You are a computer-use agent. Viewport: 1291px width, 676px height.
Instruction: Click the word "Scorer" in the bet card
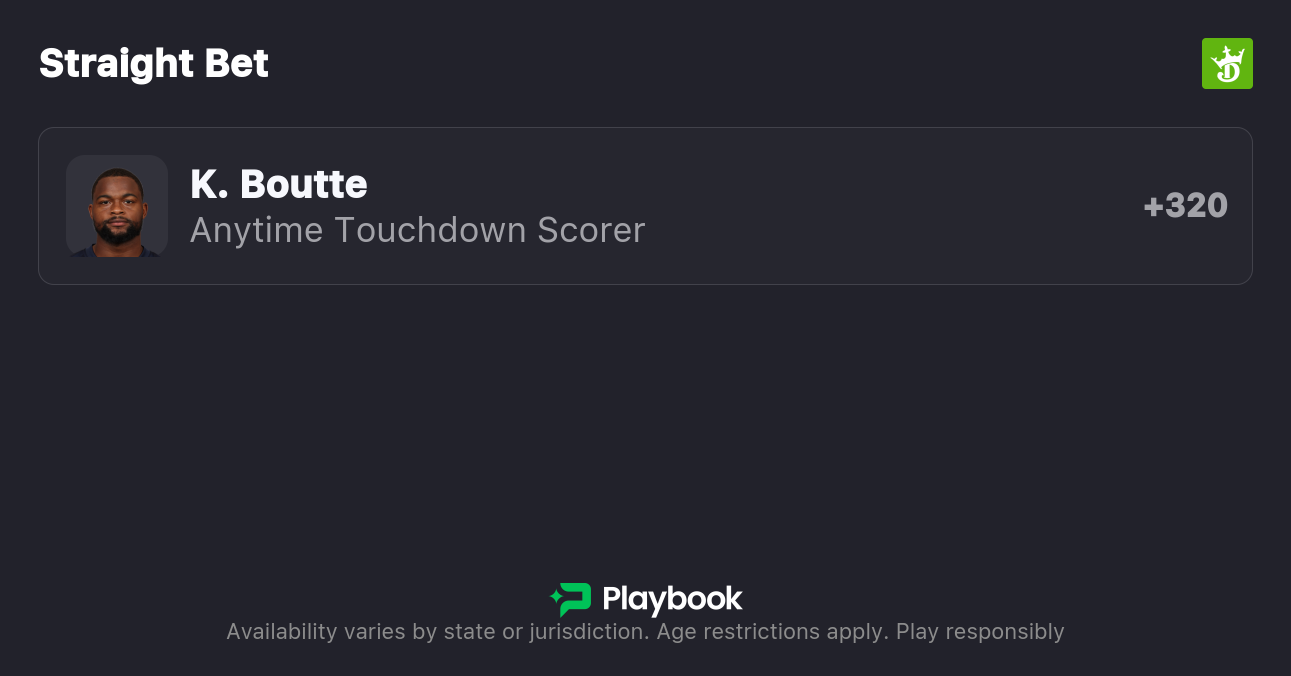[x=591, y=230]
